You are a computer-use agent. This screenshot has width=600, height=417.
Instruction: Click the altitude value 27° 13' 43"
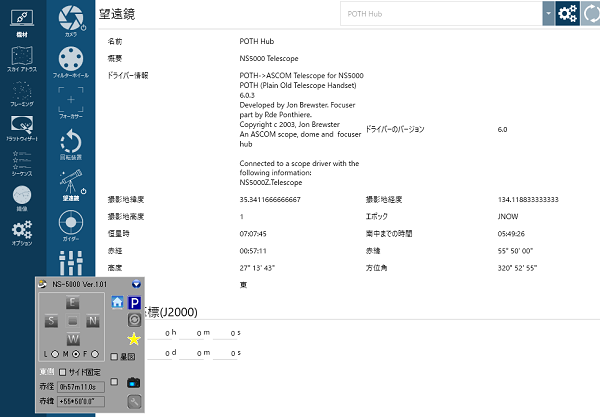click(257, 268)
